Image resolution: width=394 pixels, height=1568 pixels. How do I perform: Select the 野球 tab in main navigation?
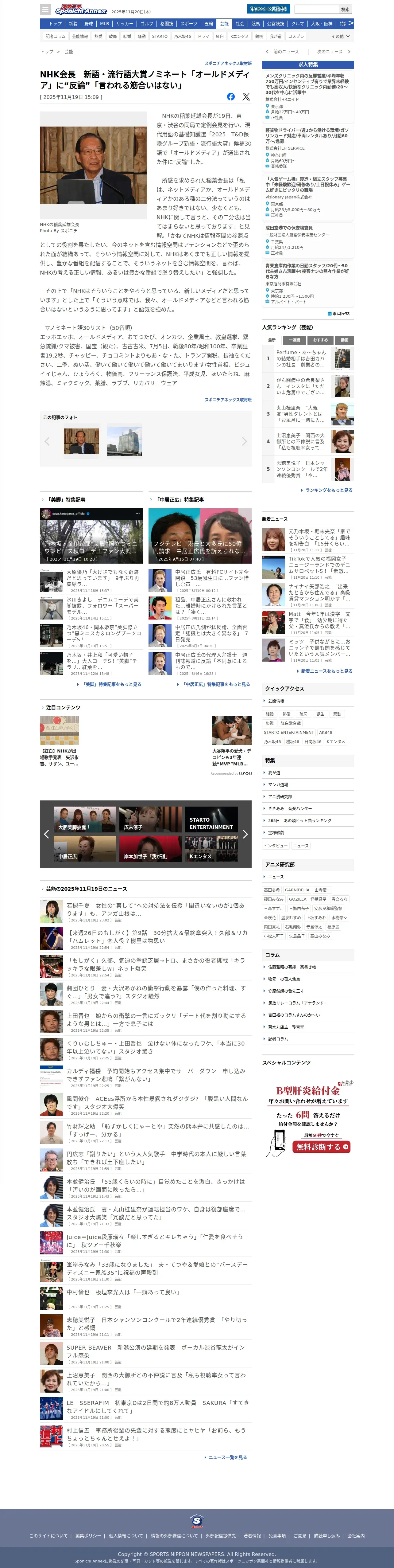[89, 24]
